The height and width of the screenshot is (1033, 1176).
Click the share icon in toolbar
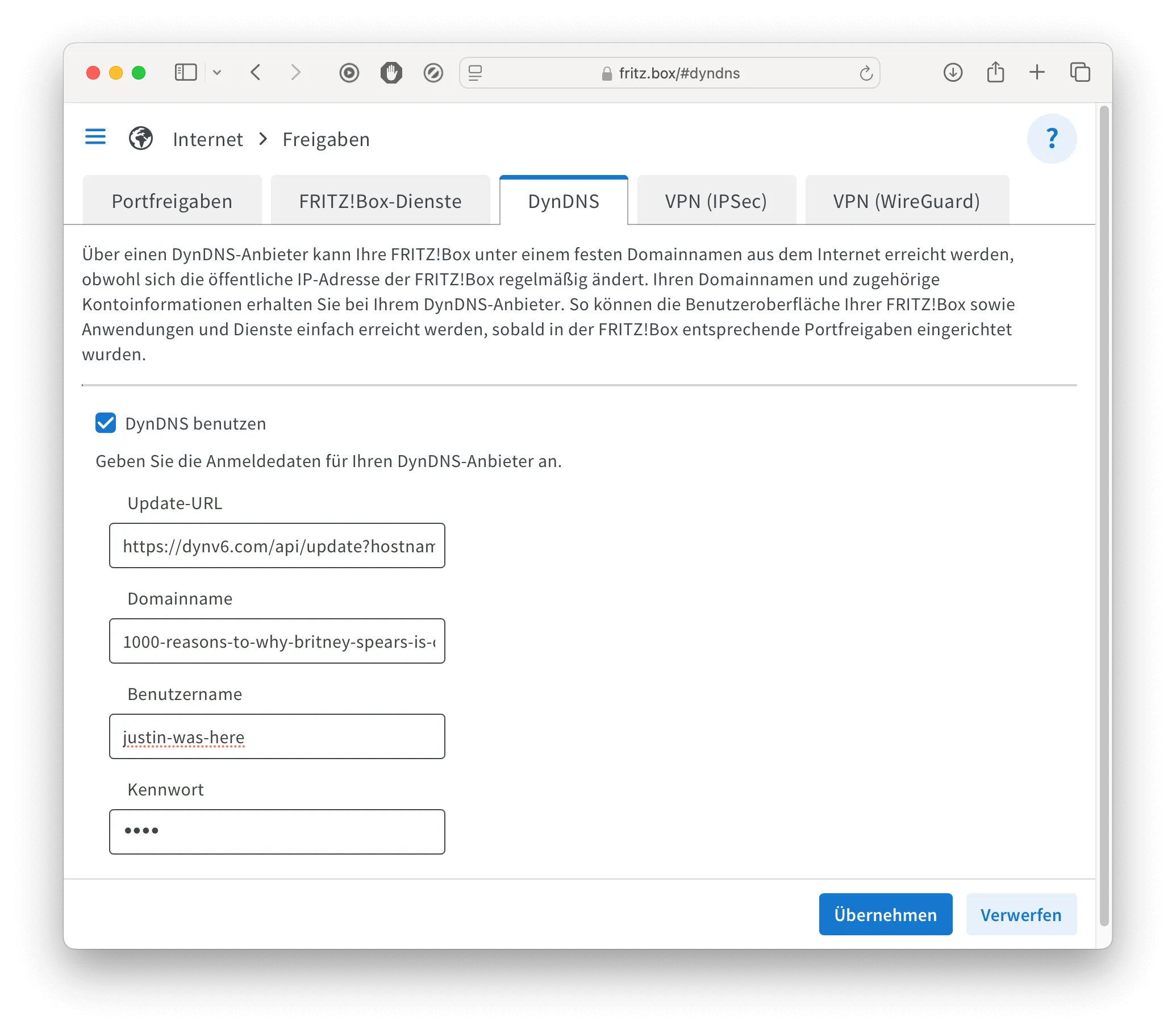pos(995,73)
